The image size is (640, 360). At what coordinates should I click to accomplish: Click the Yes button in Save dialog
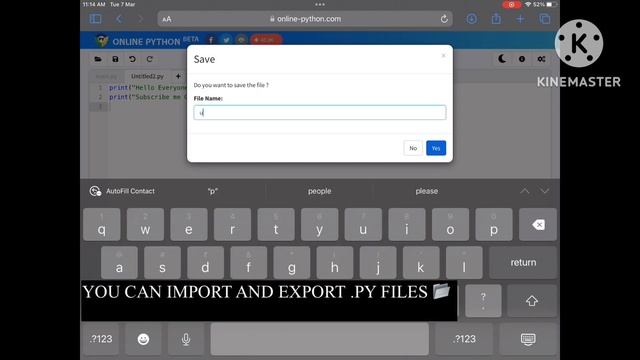436,148
